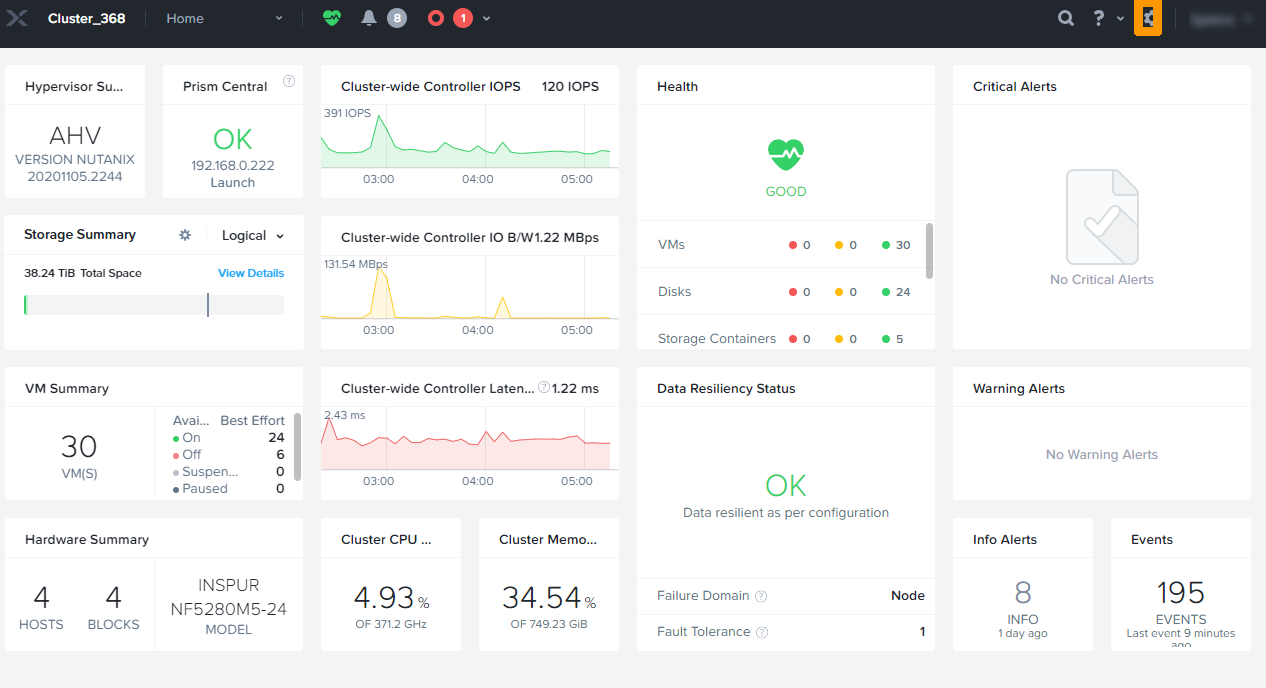Open the Logical storage view dropdown
The width and height of the screenshot is (1266, 688).
tap(251, 234)
